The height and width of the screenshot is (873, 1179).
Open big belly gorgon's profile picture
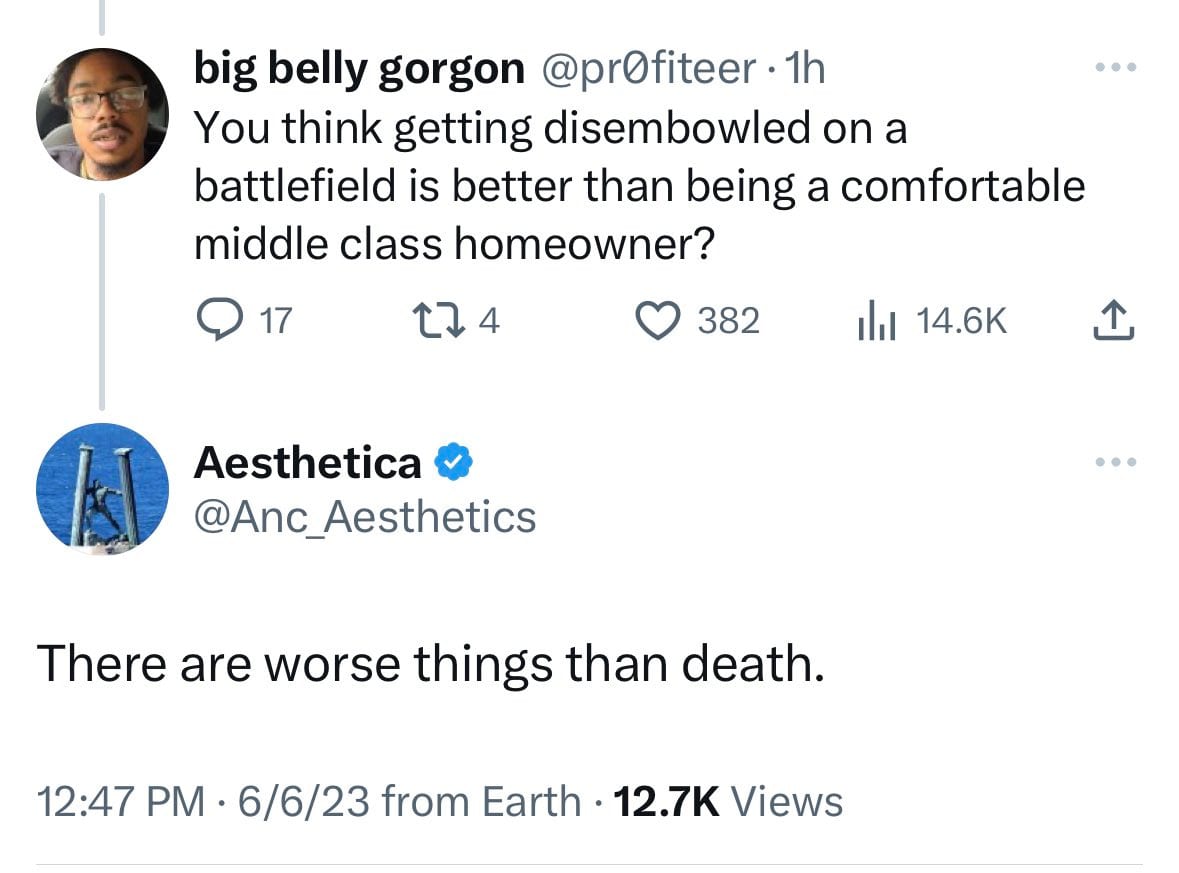coord(102,114)
